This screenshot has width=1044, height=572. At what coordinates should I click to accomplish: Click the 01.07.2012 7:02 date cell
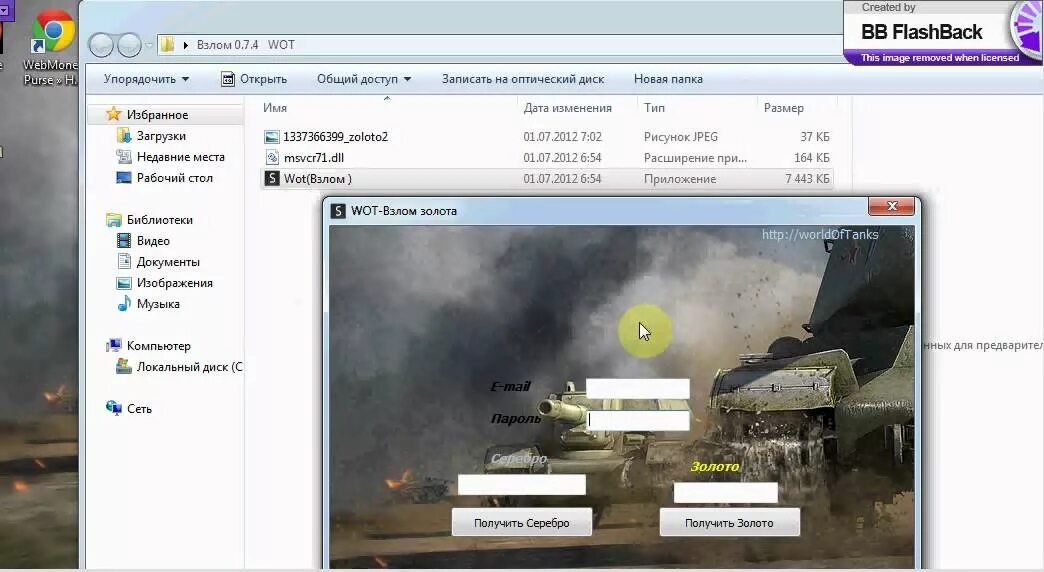click(x=562, y=137)
